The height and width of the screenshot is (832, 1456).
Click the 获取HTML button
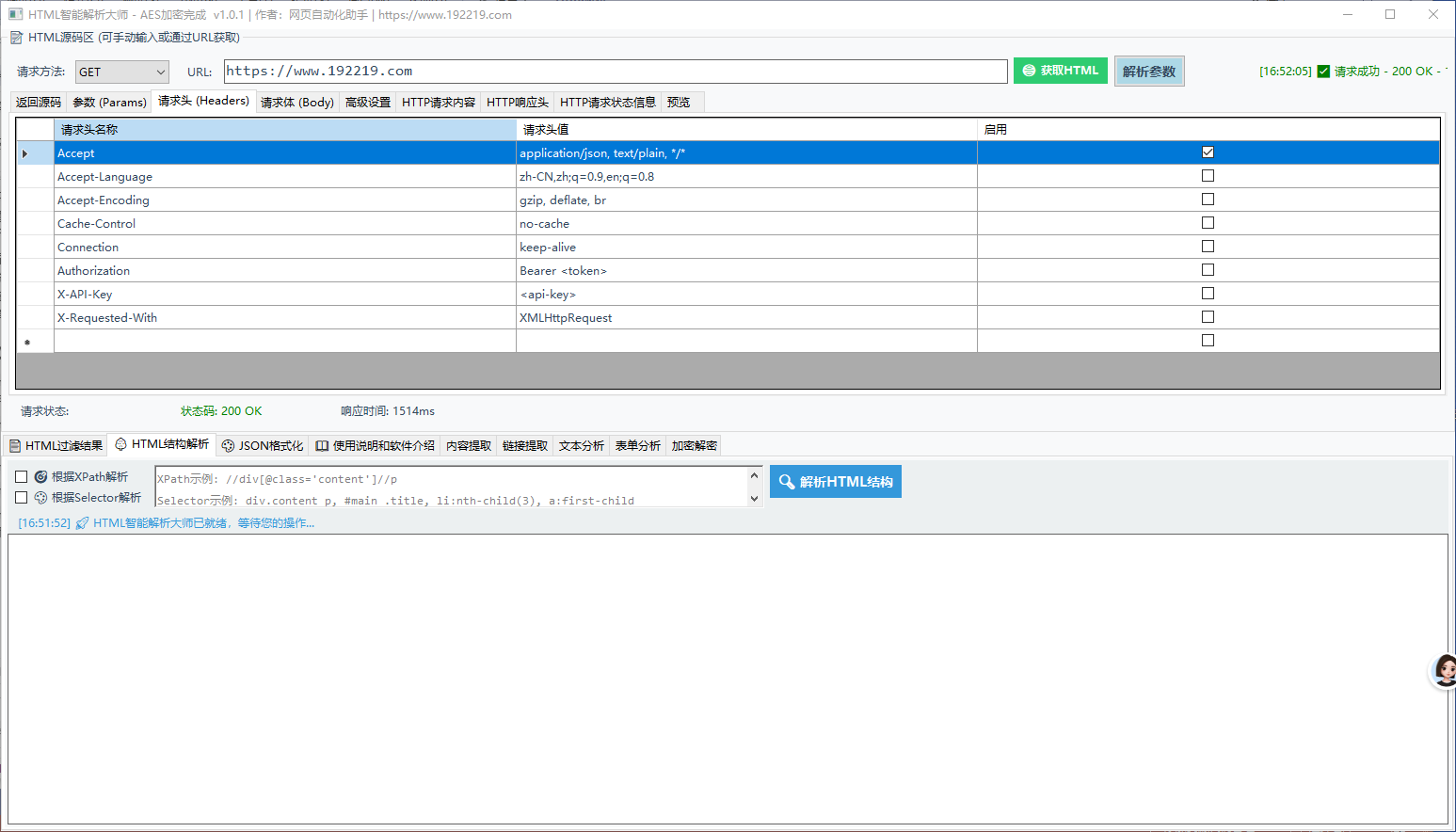1061,71
